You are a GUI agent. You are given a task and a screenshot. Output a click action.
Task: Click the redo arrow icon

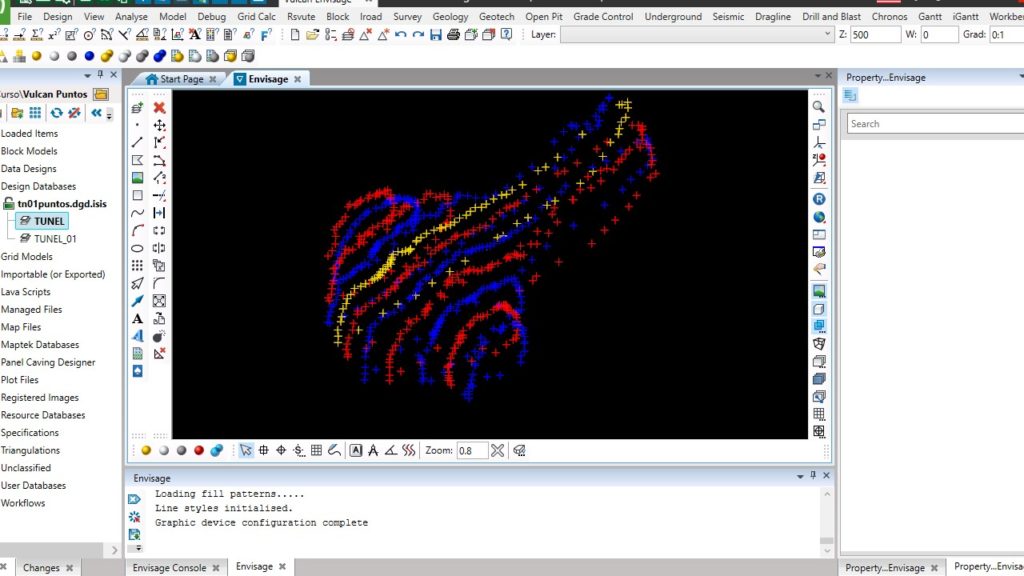tap(418, 35)
